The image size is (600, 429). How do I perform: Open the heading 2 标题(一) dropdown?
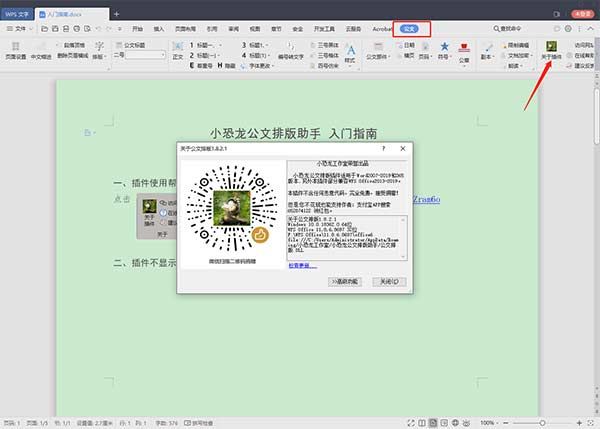[205, 55]
